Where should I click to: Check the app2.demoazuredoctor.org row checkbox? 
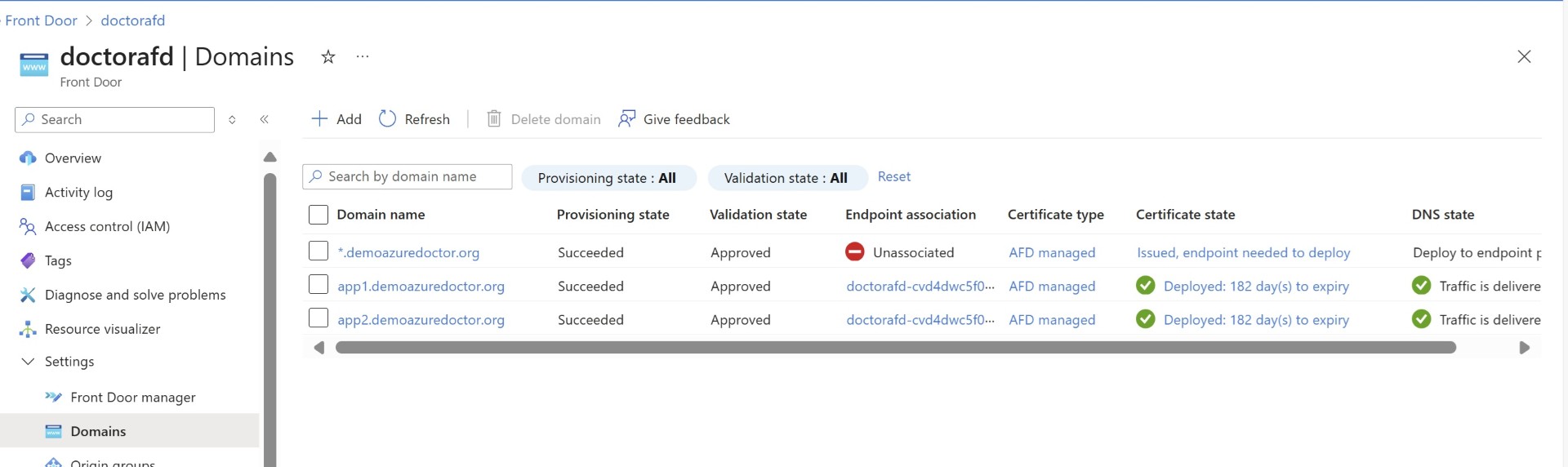pyautogui.click(x=318, y=318)
